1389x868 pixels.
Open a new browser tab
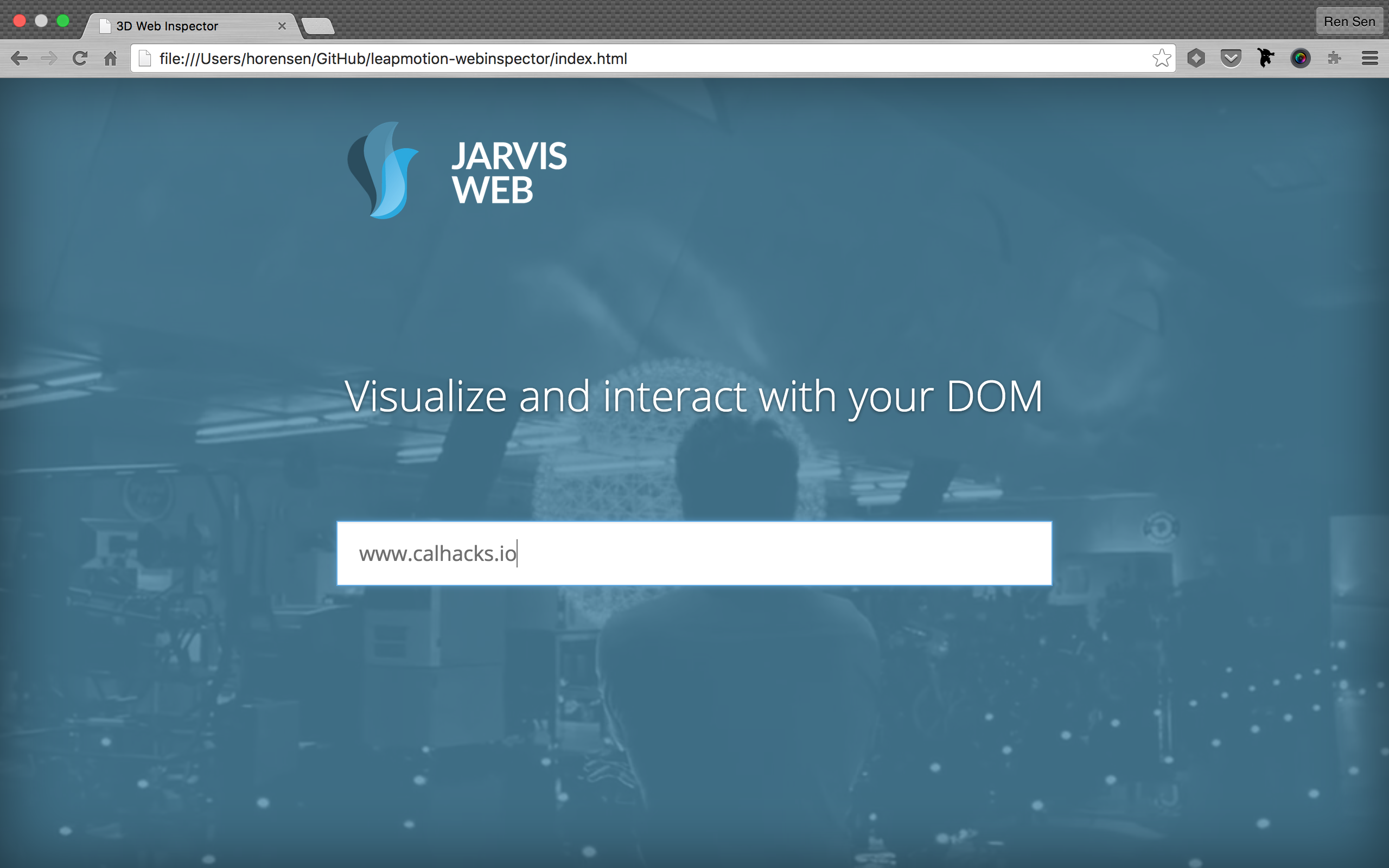[x=318, y=27]
